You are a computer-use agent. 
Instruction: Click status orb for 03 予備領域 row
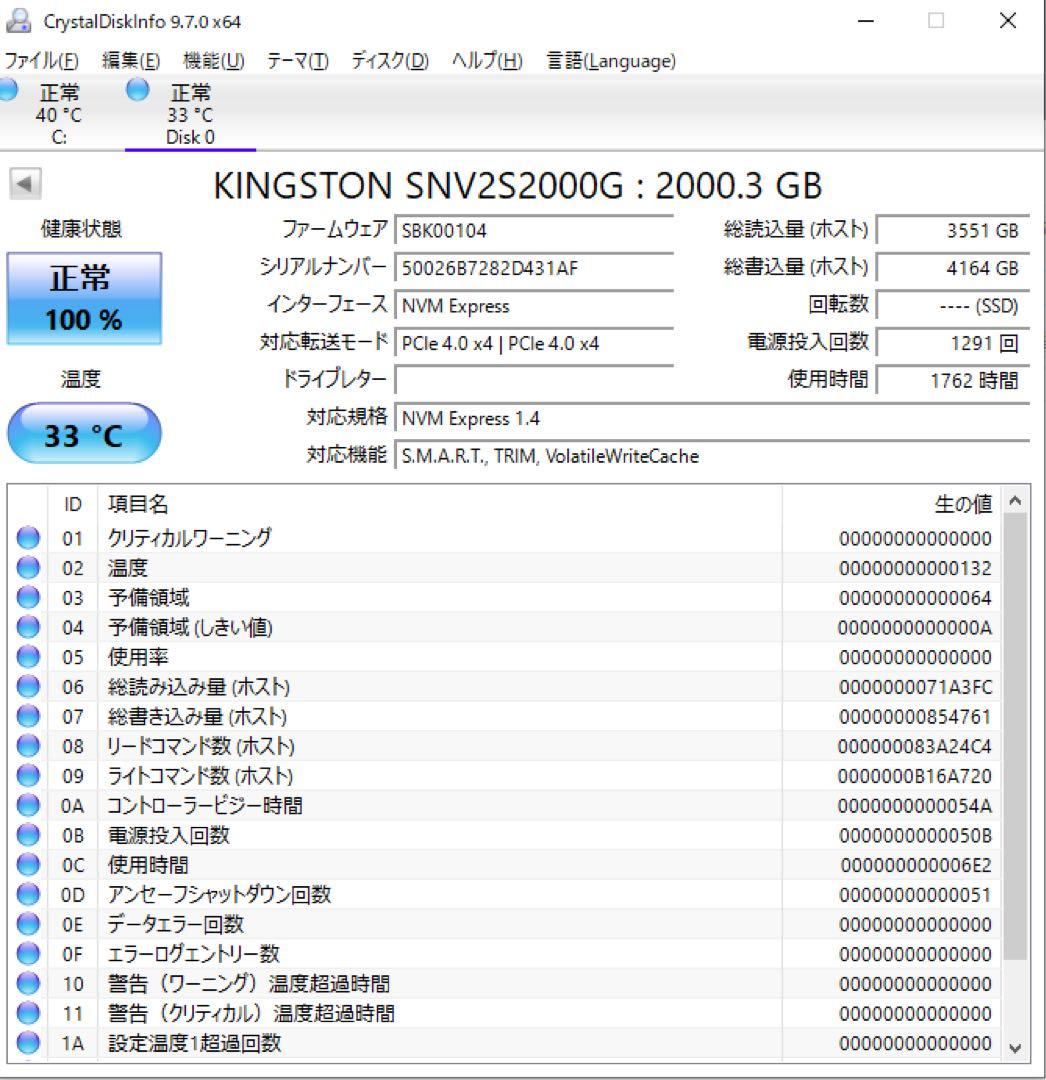[28, 597]
